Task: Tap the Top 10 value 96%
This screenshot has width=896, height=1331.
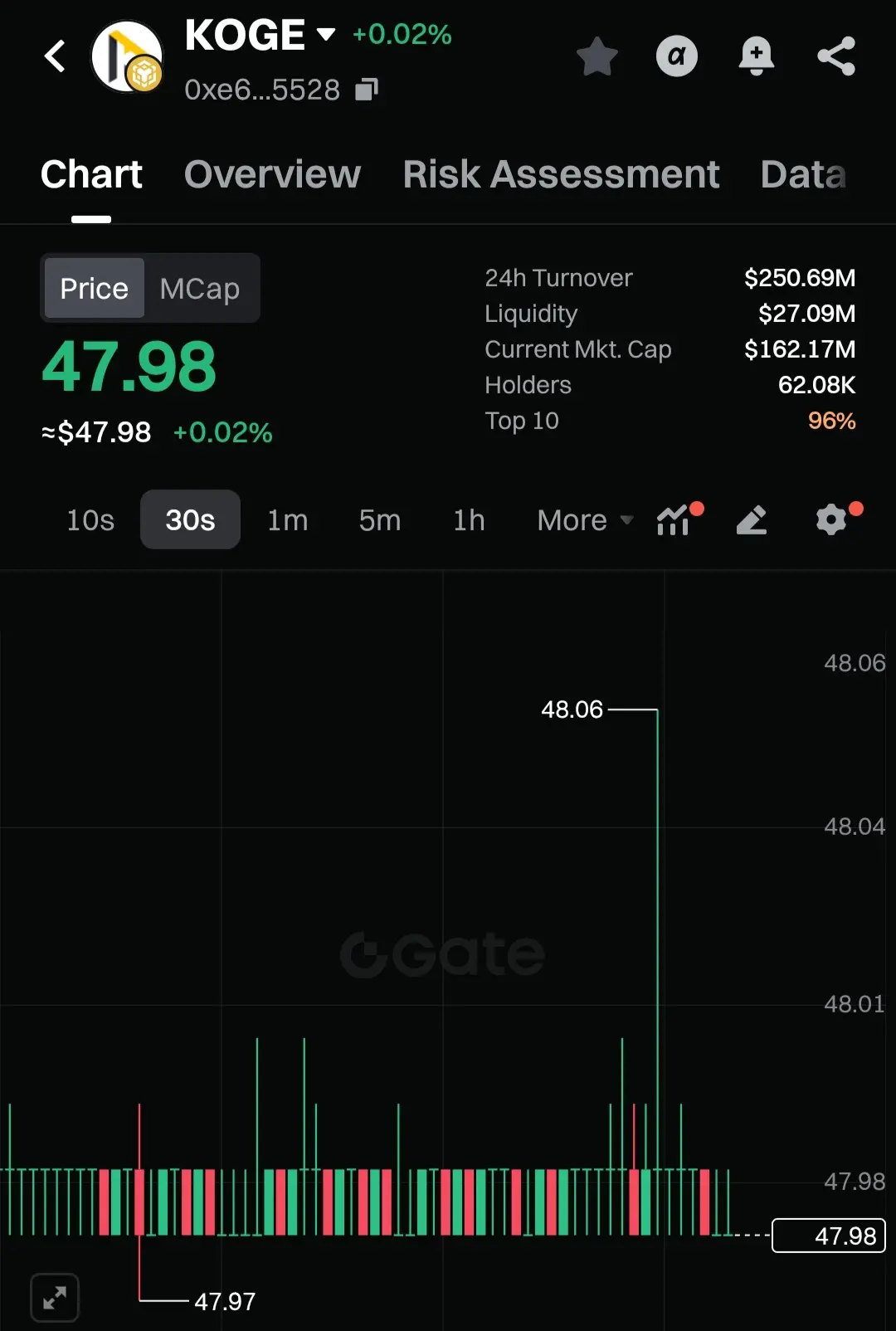Action: [x=831, y=420]
